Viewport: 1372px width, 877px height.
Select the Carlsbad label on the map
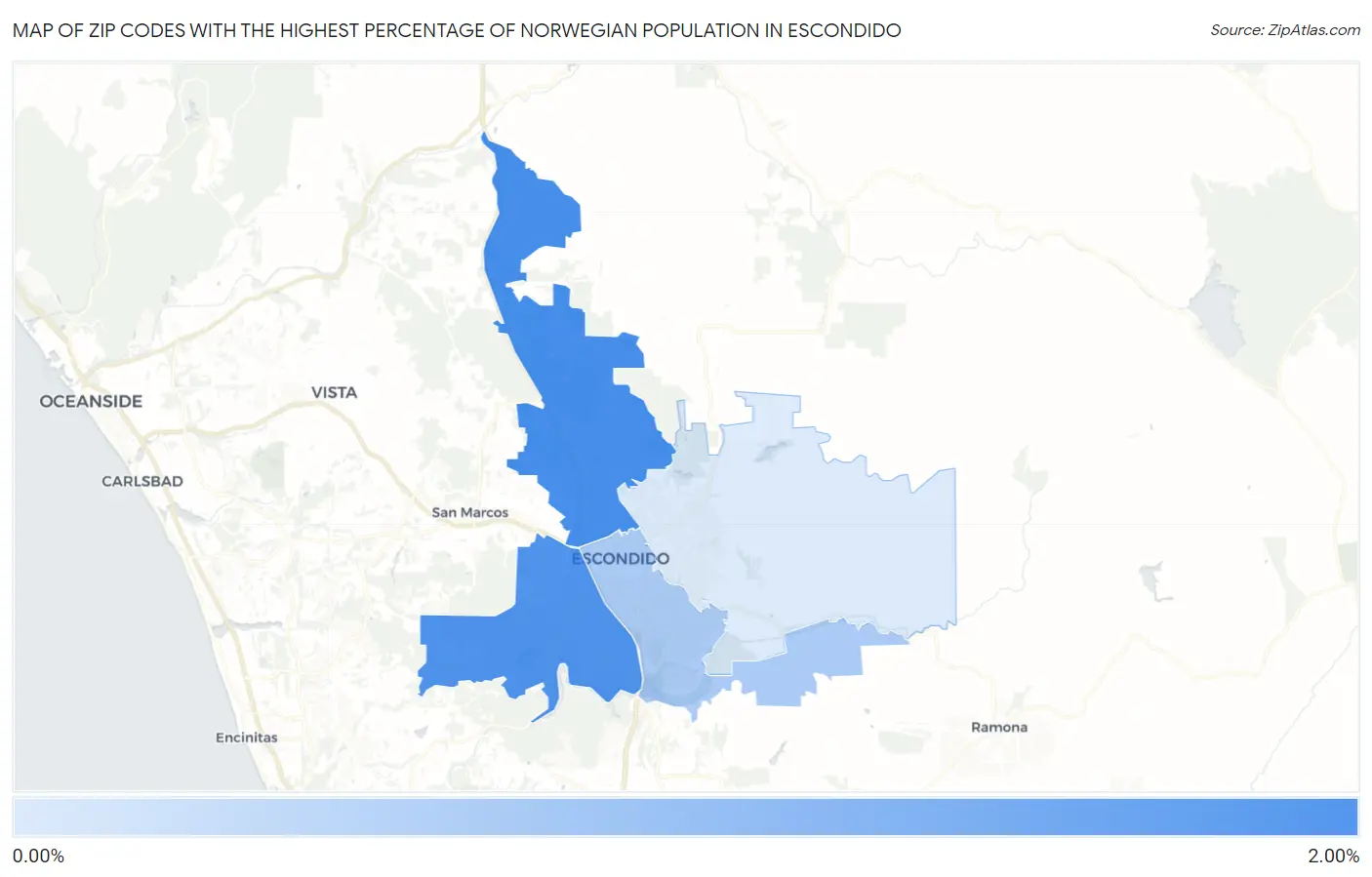coord(142,481)
